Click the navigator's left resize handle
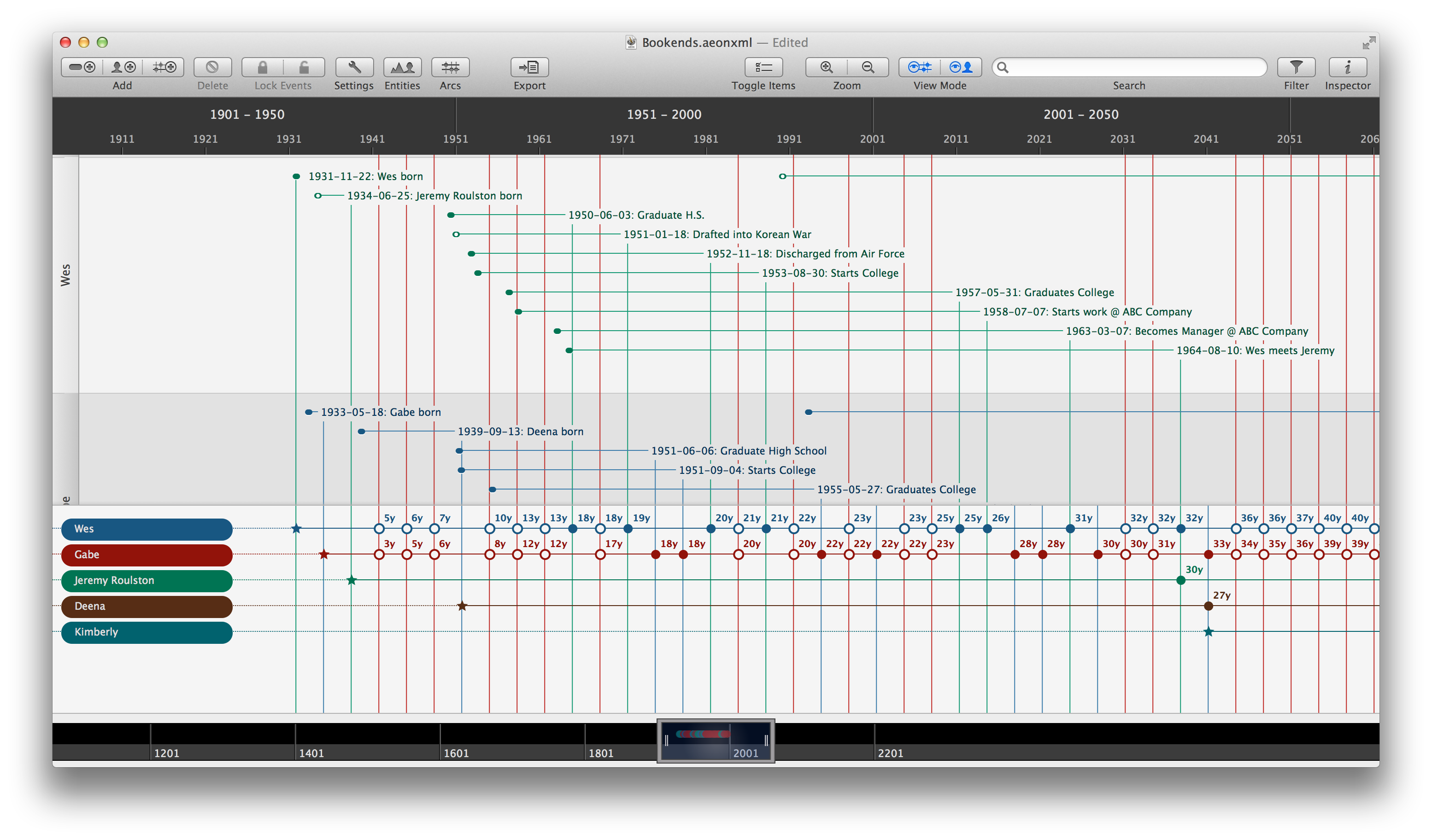Screen dimensions: 1432x840 [667, 740]
